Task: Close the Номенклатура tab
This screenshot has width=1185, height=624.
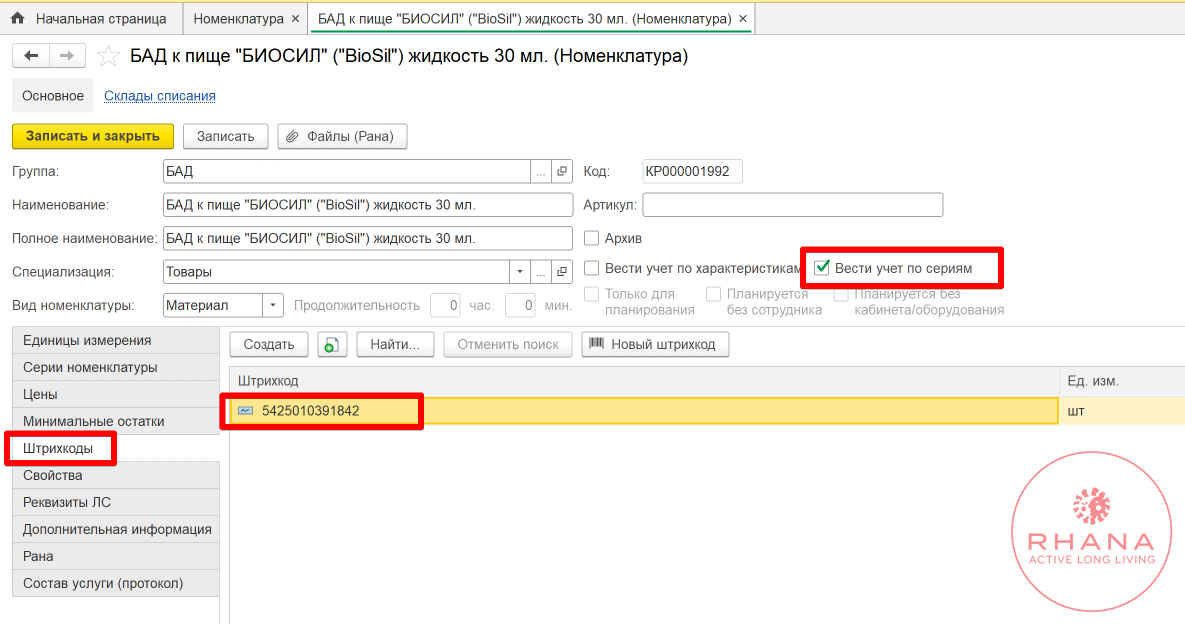Action: pos(294,19)
